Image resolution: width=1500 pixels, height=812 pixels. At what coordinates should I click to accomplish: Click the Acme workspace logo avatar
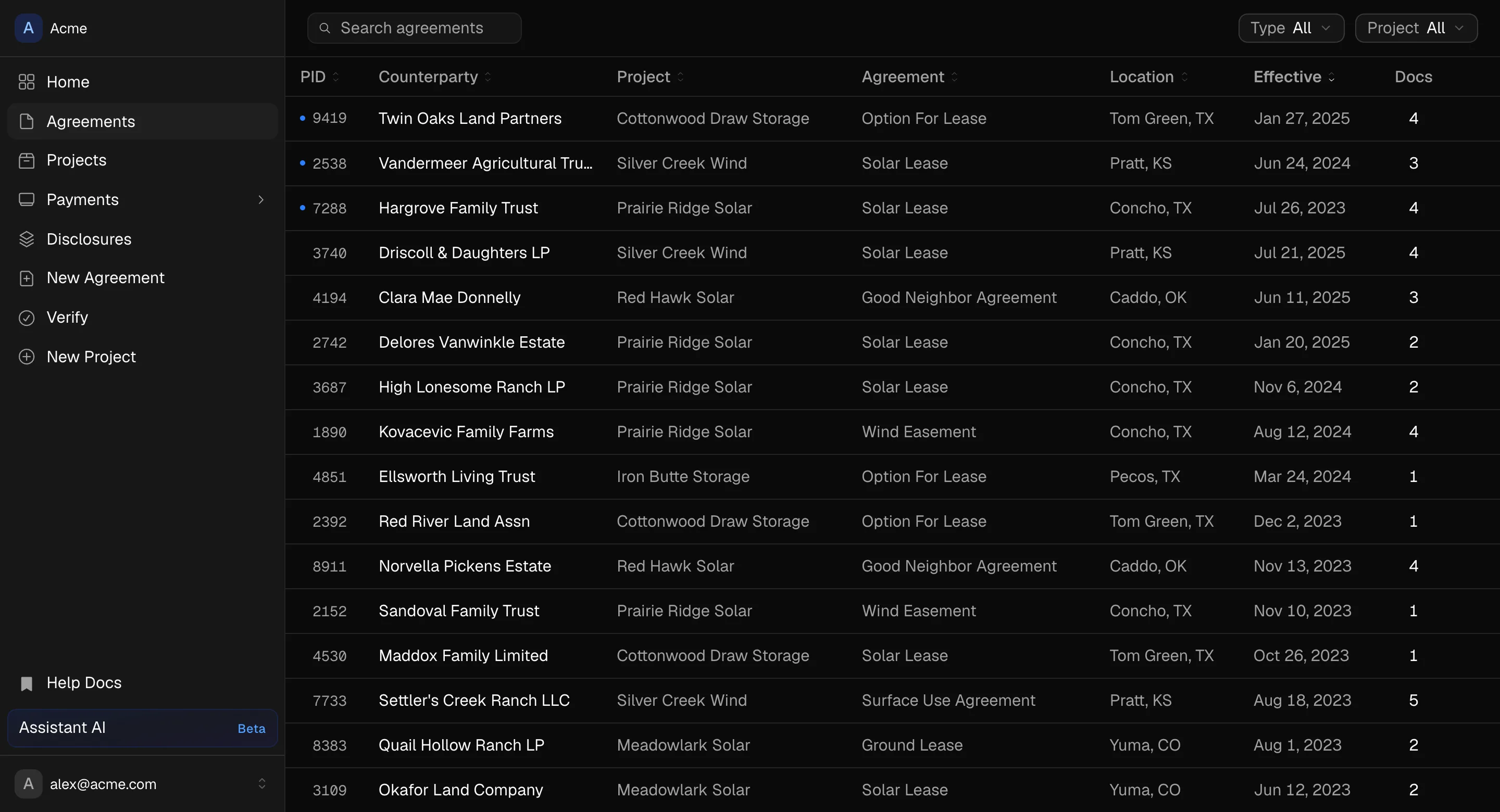pyautogui.click(x=29, y=28)
